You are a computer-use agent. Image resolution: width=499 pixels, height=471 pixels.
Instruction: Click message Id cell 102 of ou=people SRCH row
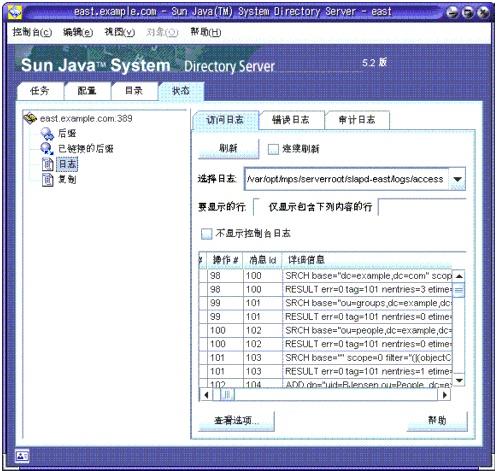click(263, 331)
